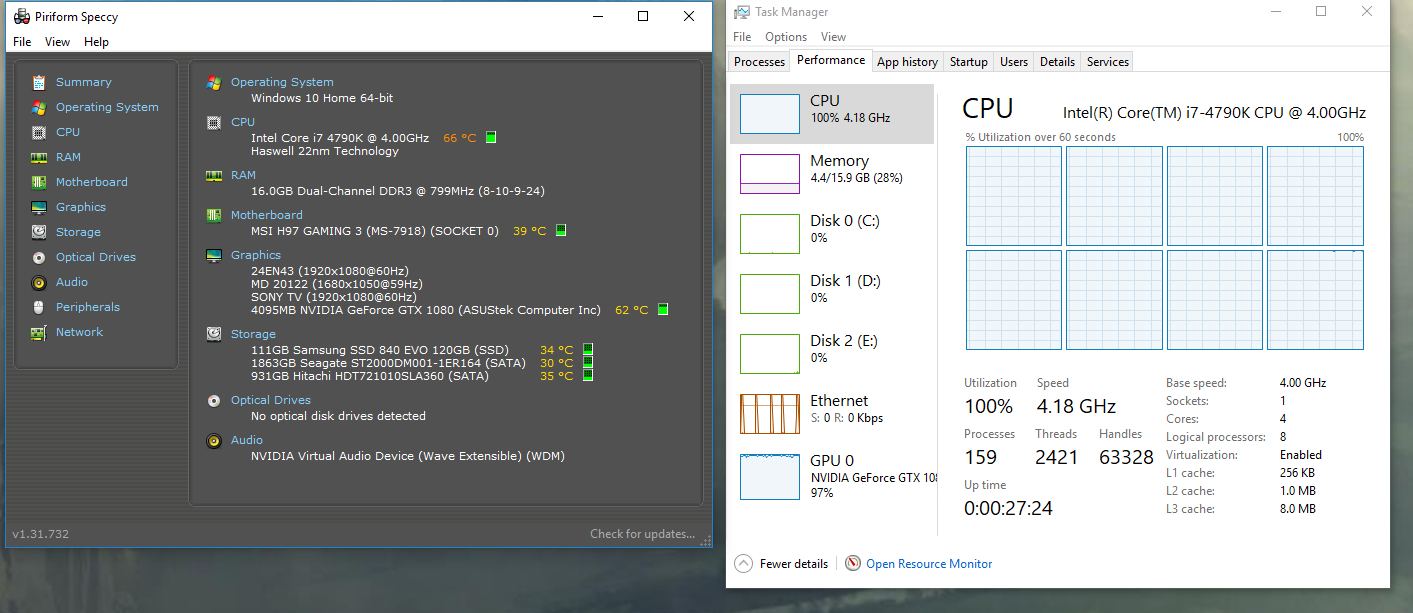Open the Task Manager File menu
This screenshot has width=1413, height=613.
coord(742,37)
